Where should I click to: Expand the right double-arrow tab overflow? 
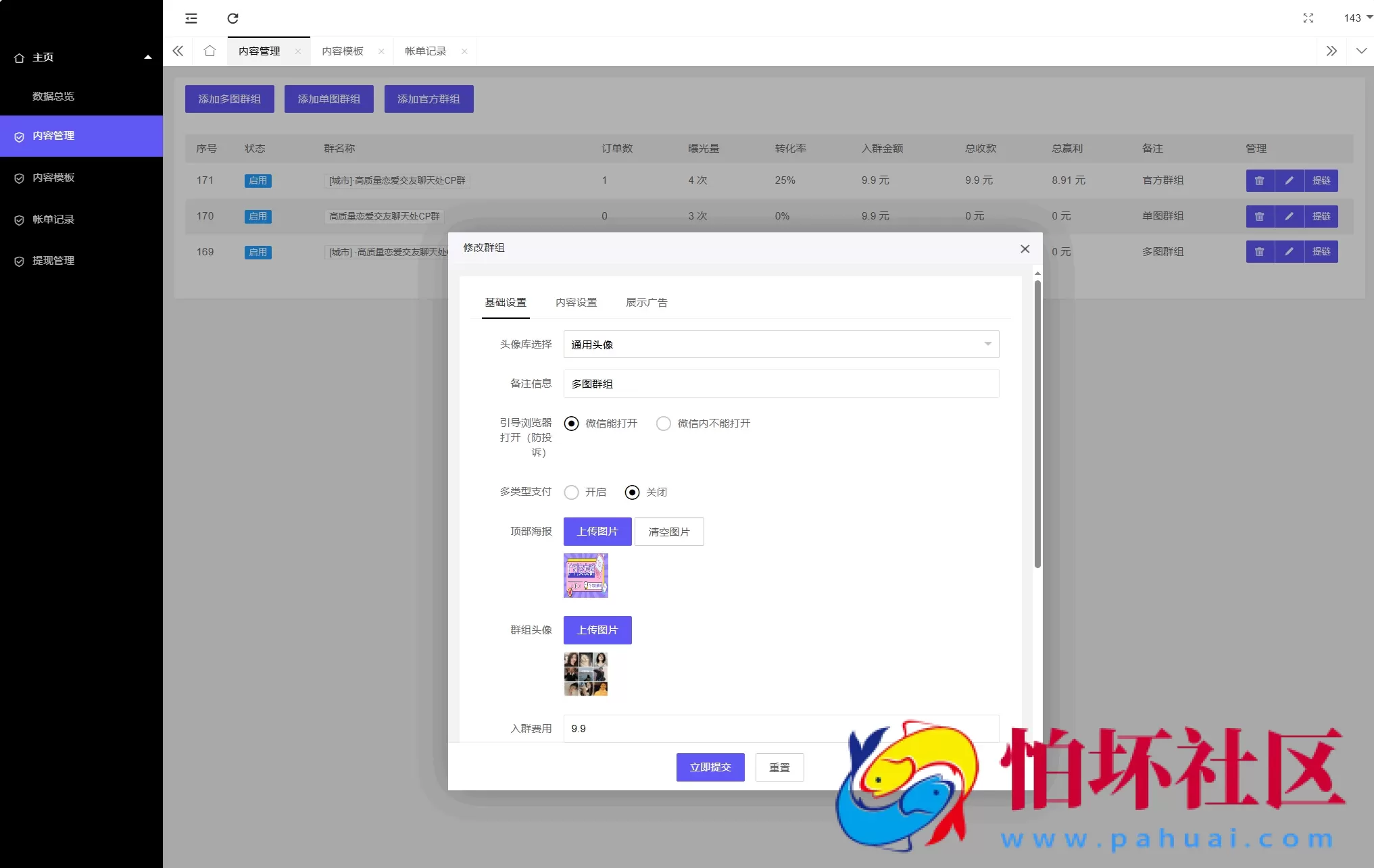(x=1331, y=51)
